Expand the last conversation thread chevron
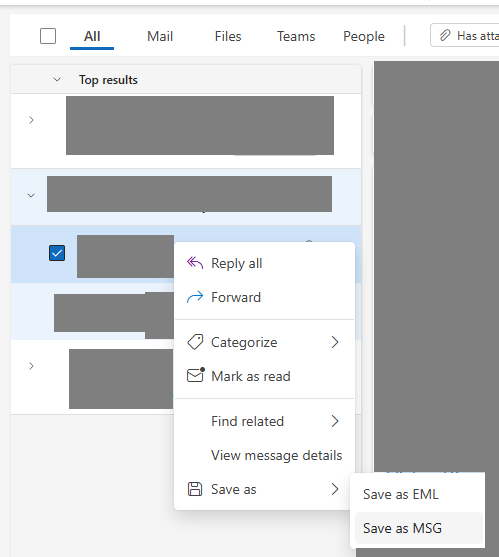 (31, 366)
